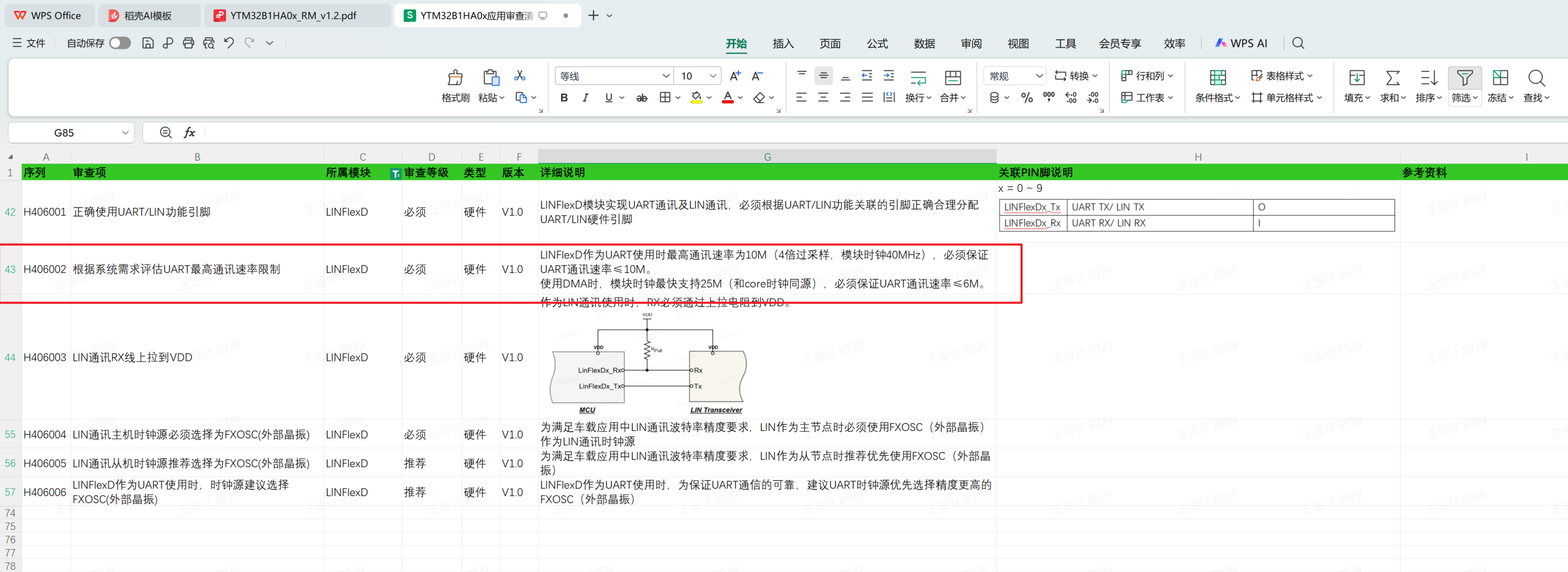Click the Cut scissors icon
1568x572 pixels.
click(520, 75)
